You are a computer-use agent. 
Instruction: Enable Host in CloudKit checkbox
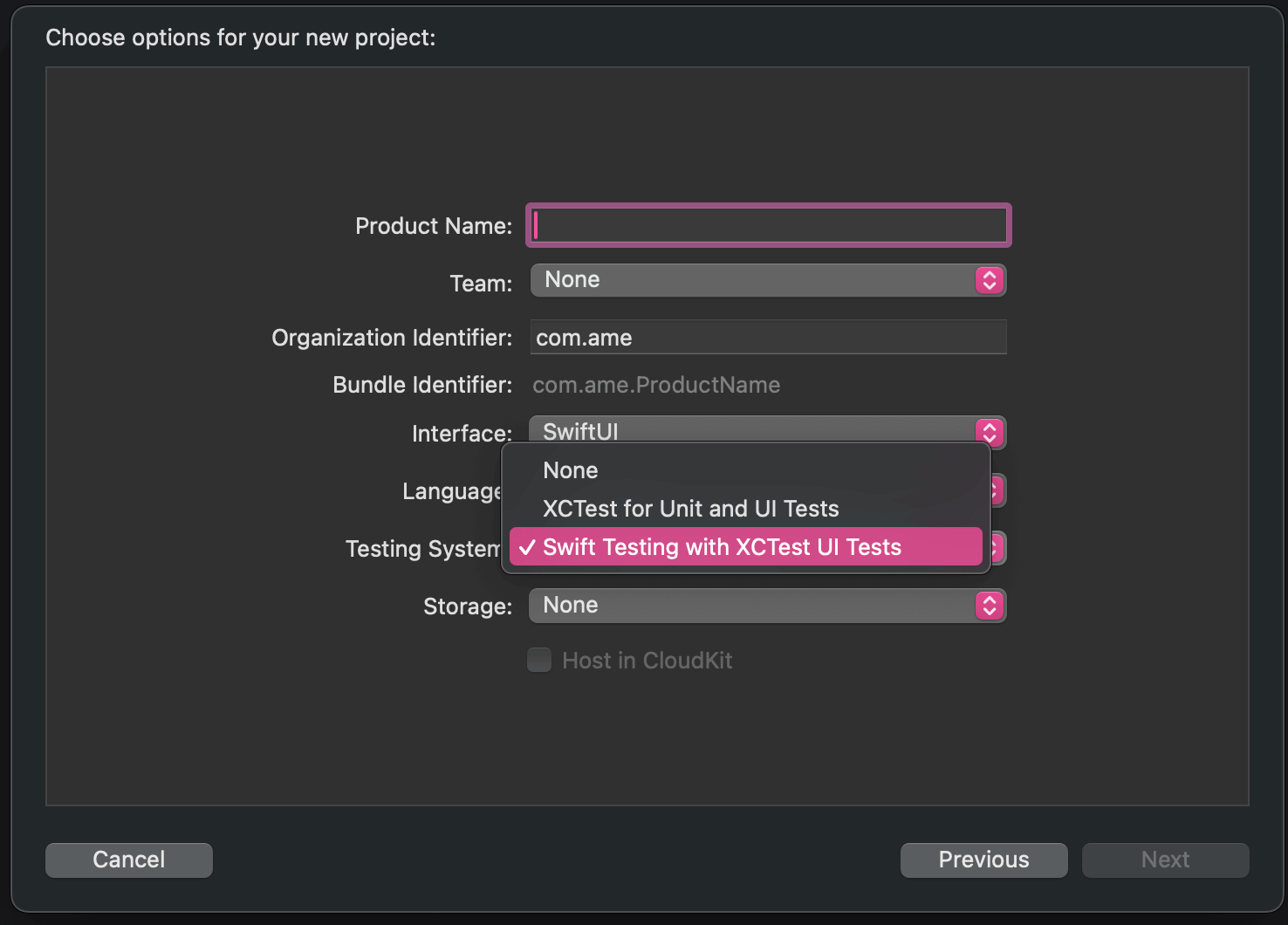(539, 660)
